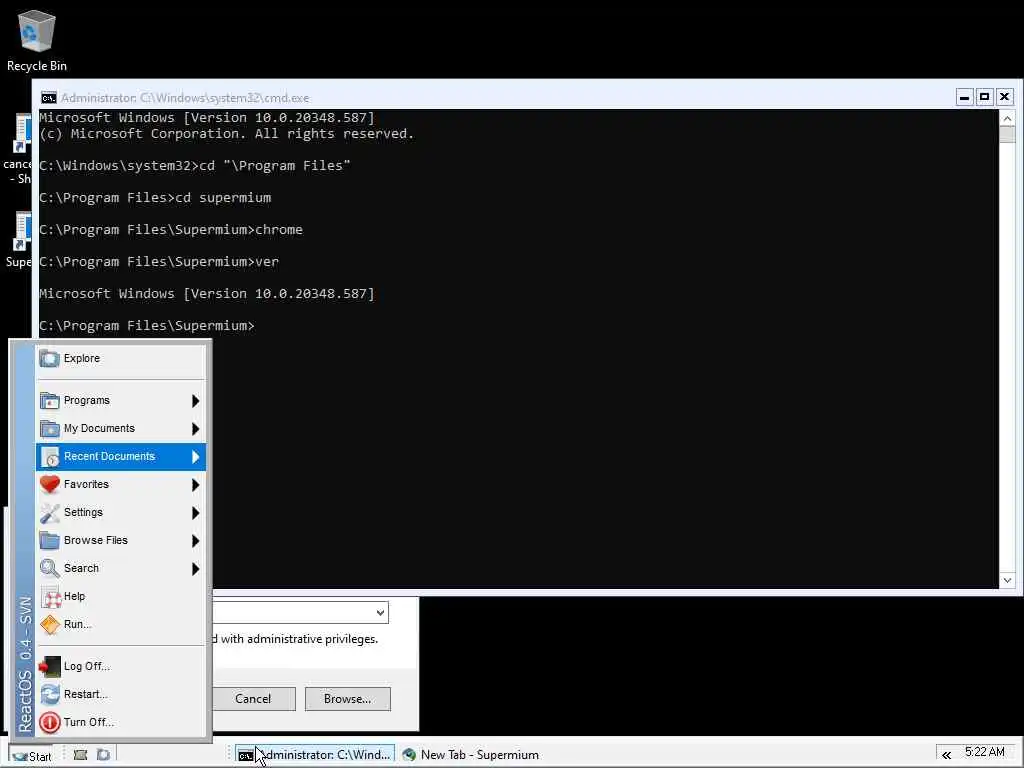Minimize the cmd.exe window
This screenshot has width=1024, height=768.
point(965,97)
